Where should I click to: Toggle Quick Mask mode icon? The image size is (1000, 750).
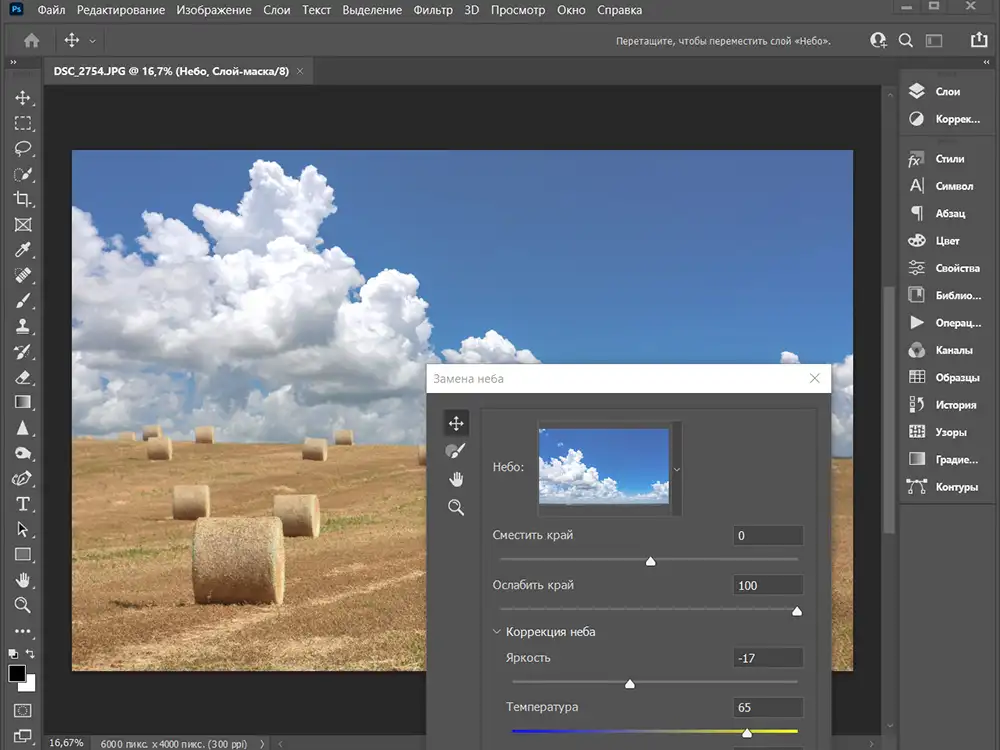(23, 710)
